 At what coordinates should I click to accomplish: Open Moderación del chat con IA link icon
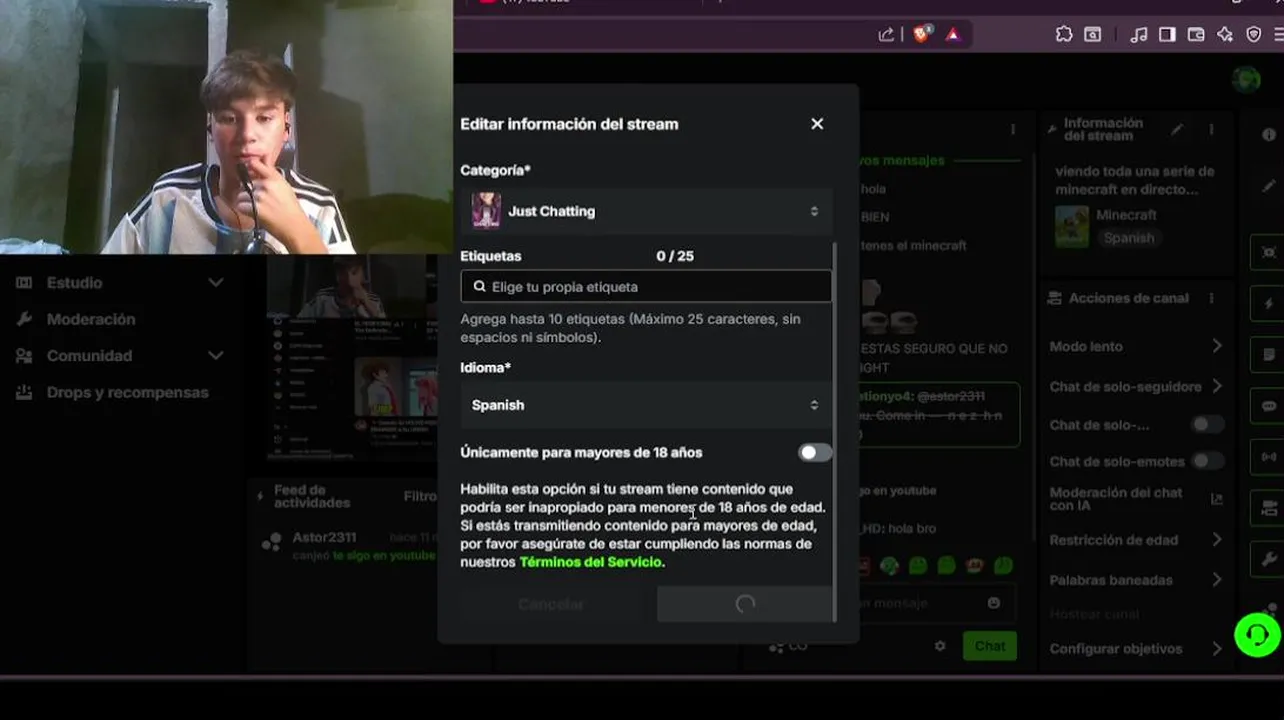coord(1216,499)
